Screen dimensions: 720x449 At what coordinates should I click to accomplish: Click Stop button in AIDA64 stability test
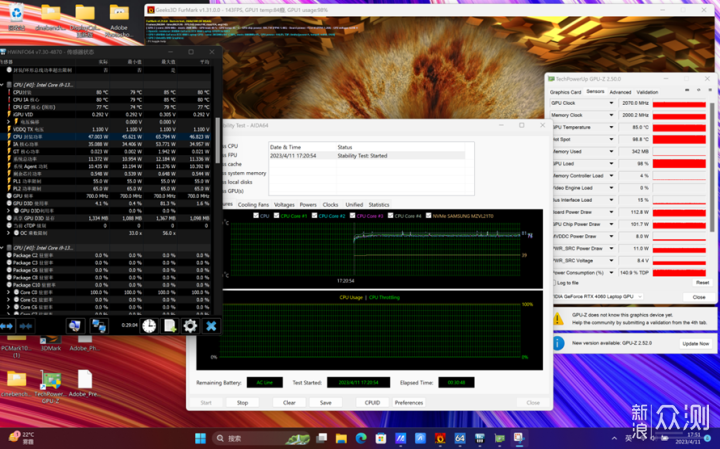pos(242,403)
